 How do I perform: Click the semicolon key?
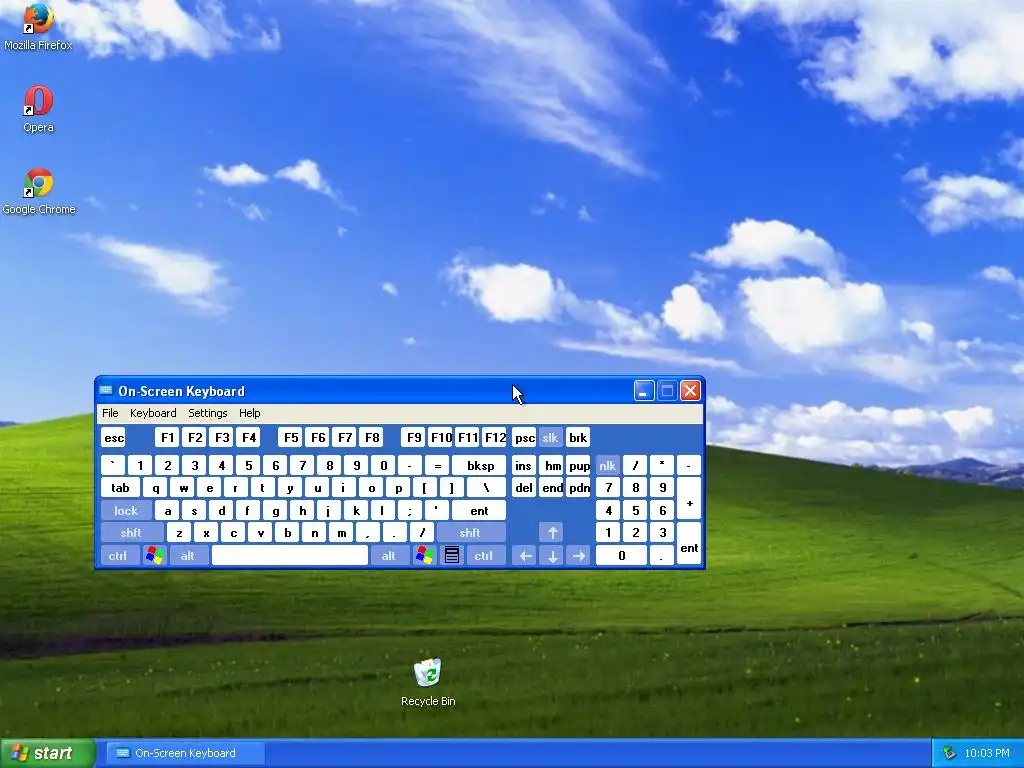tap(409, 511)
